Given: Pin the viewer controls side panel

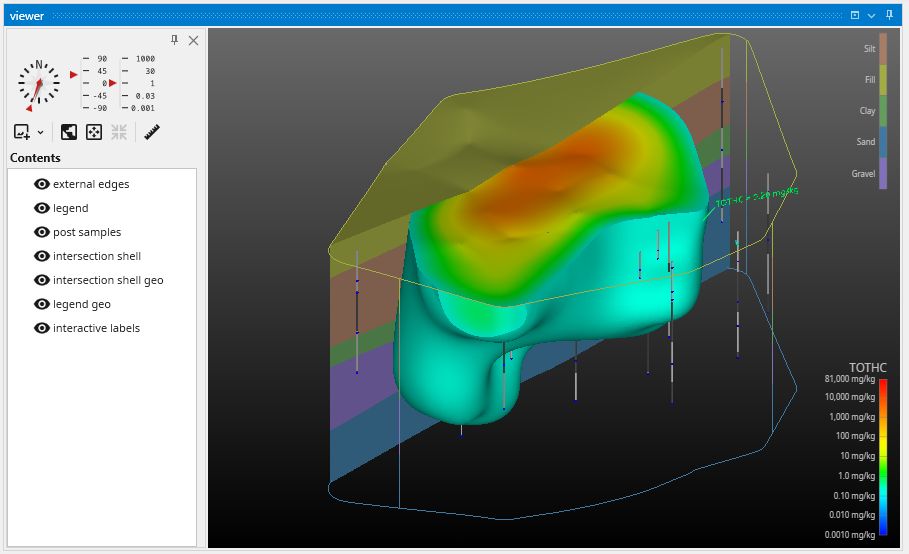Looking at the screenshot, I should (175, 40).
